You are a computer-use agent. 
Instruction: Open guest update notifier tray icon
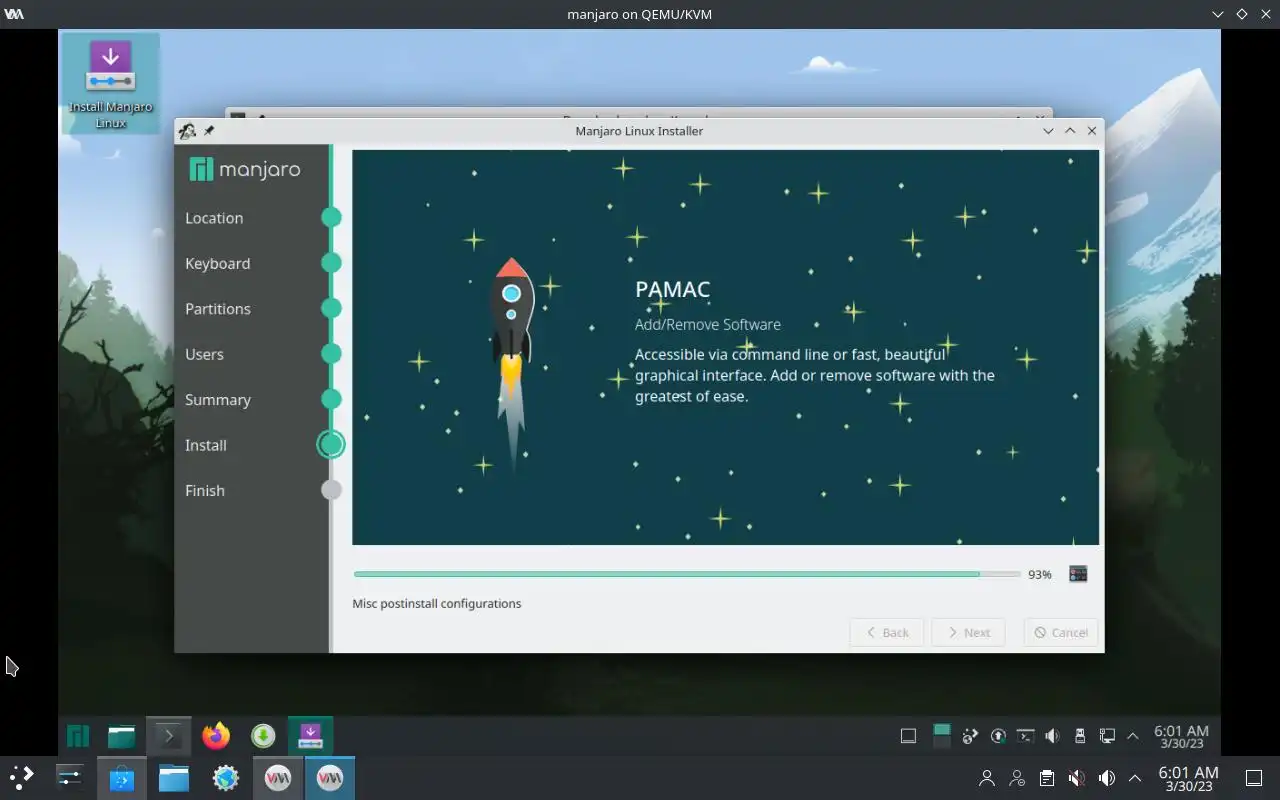coord(998,736)
